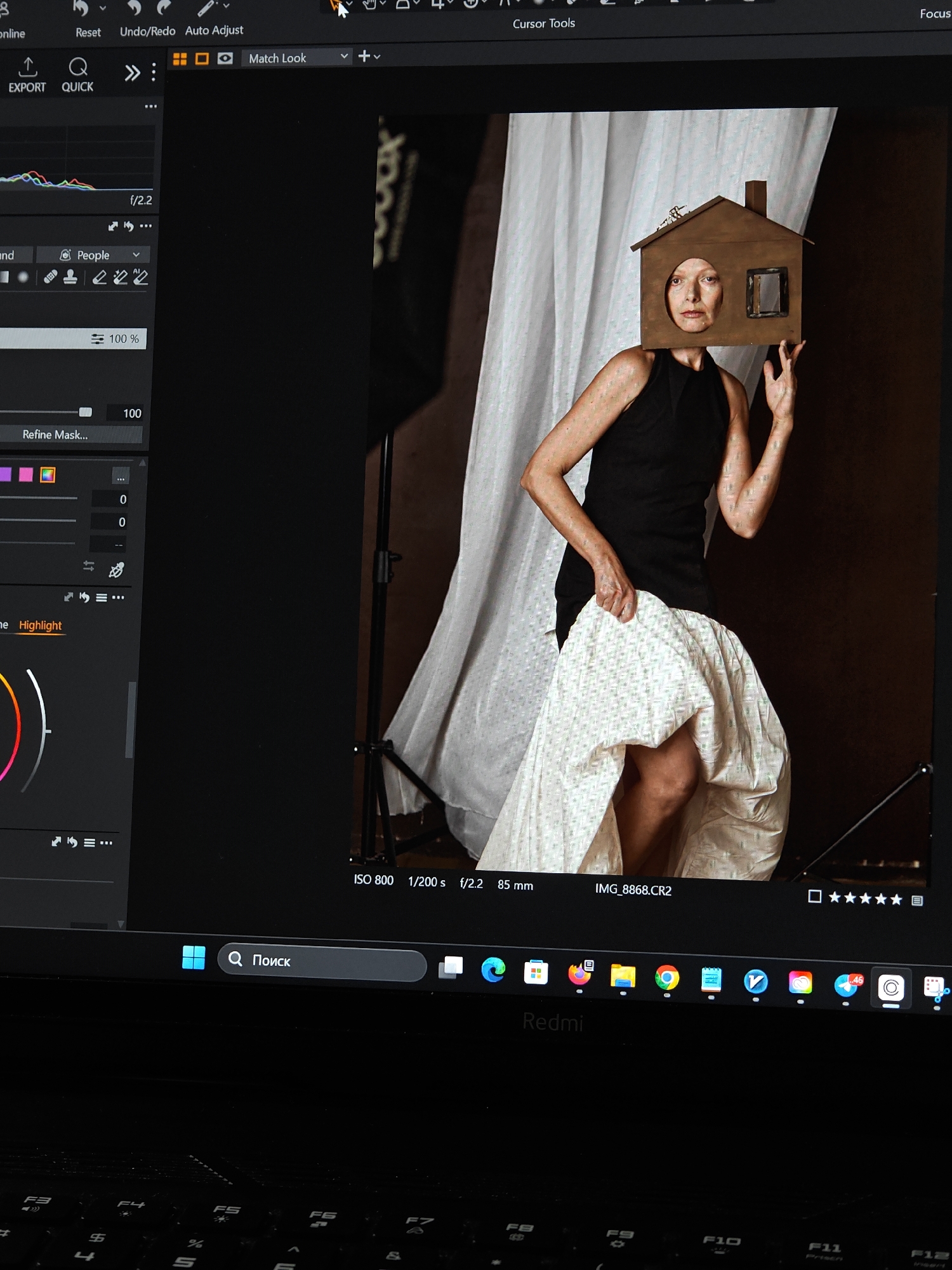Open the Match Look dropdown
Viewport: 952px width, 1270px height.
(297, 58)
